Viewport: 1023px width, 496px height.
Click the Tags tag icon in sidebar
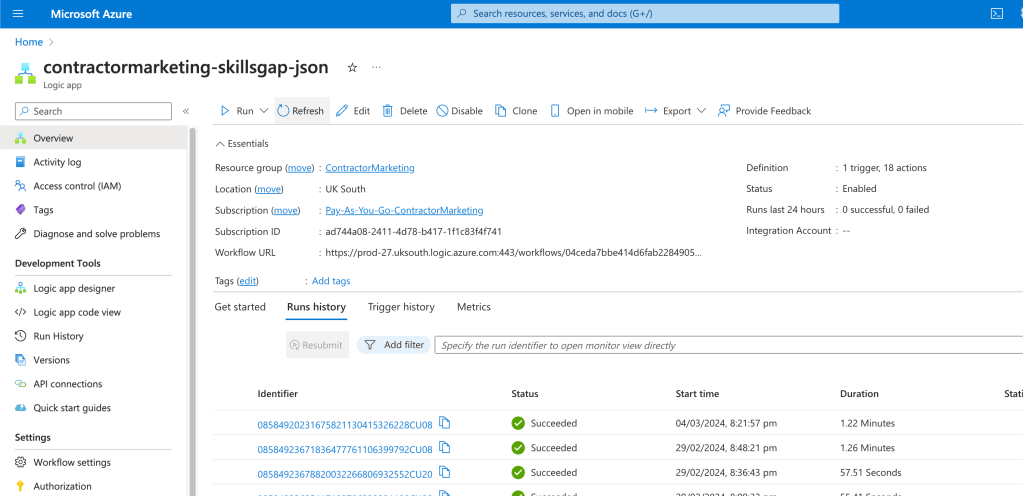pyautogui.click(x=21, y=210)
